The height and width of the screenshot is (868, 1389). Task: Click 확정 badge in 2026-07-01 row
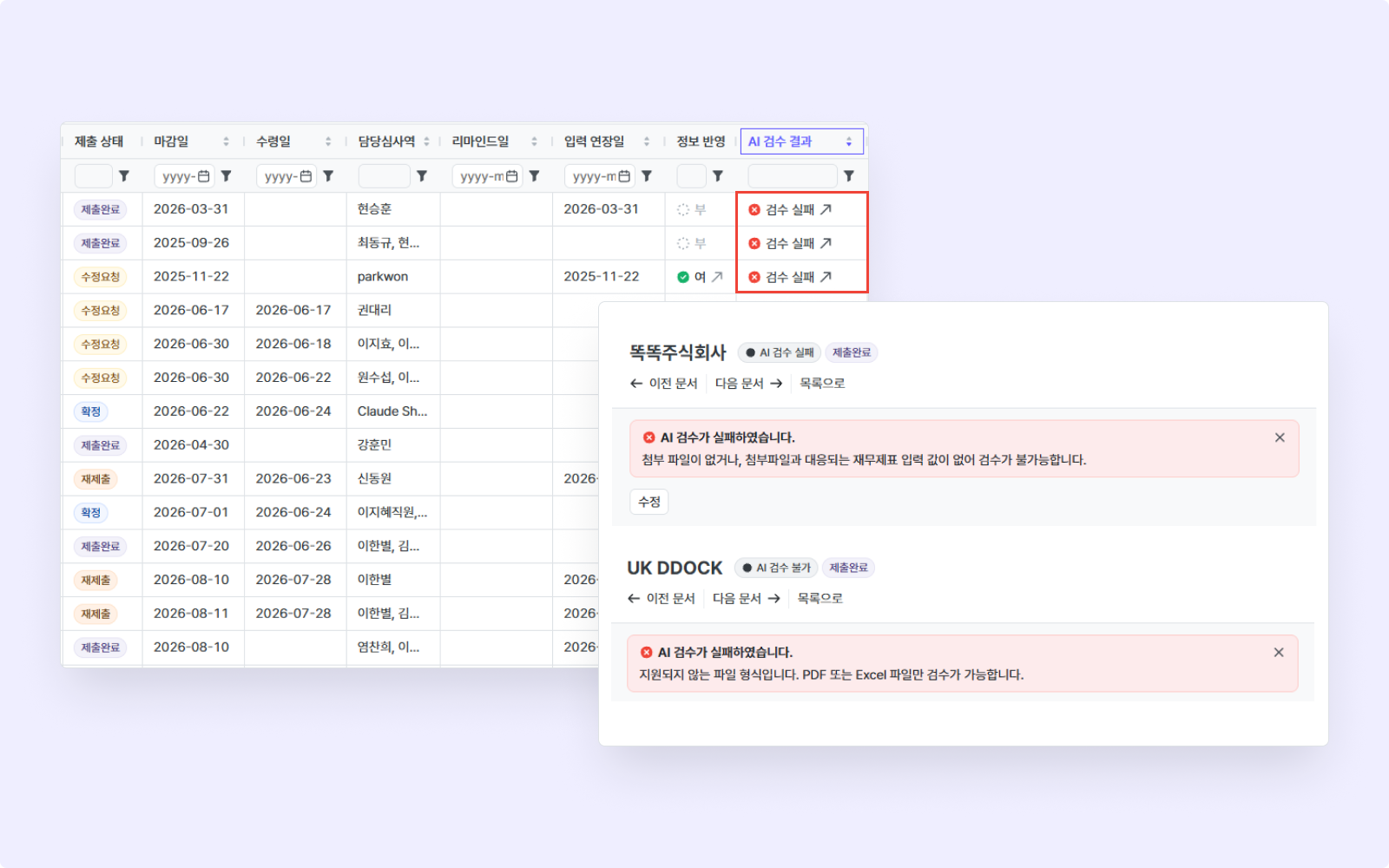(91, 513)
